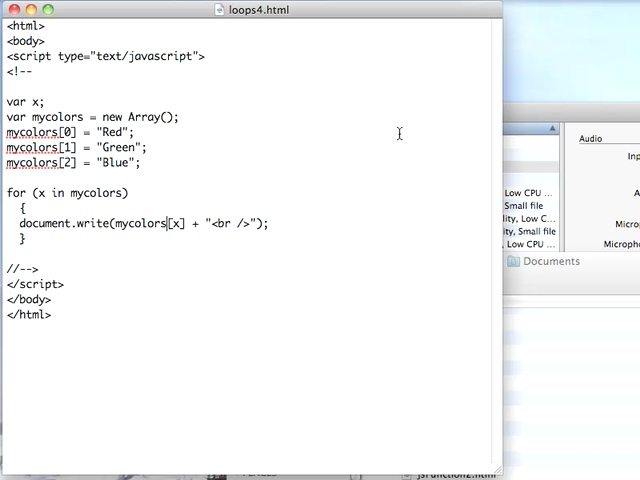Click the "var mycolors = new Array();" line
This screenshot has height=480, width=640.
(93, 117)
